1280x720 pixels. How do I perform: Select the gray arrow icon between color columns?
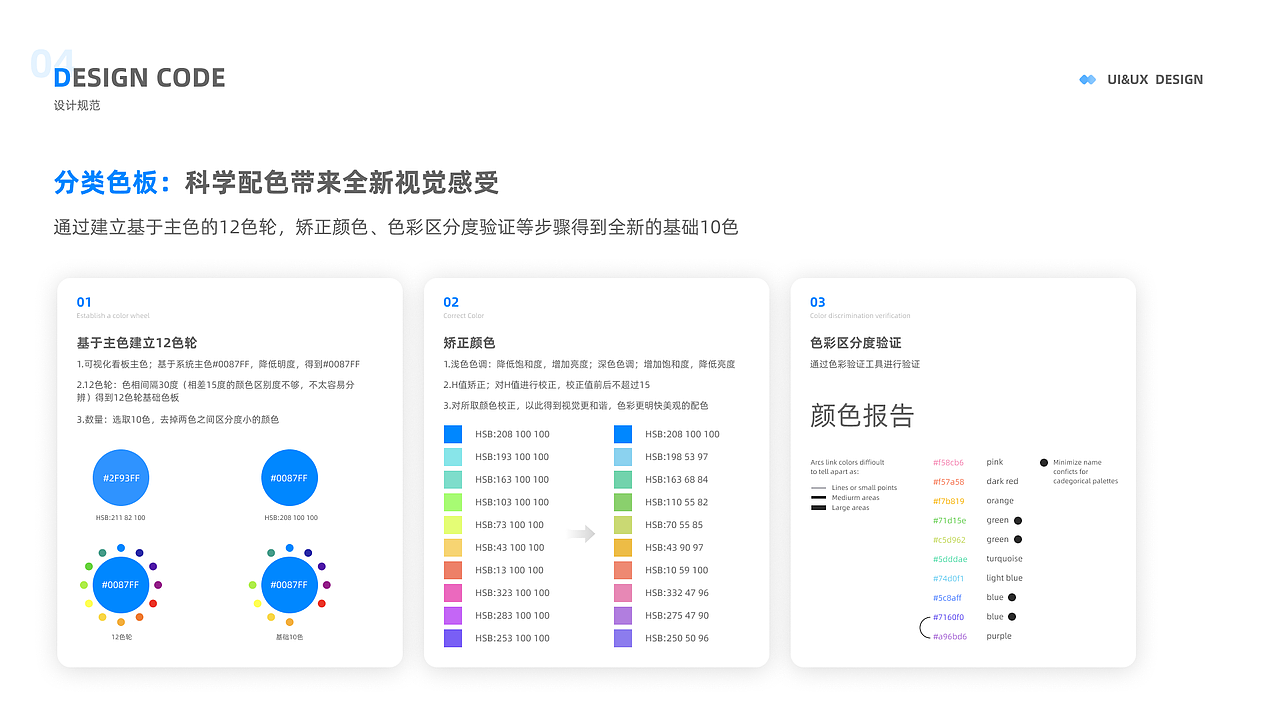(x=580, y=534)
